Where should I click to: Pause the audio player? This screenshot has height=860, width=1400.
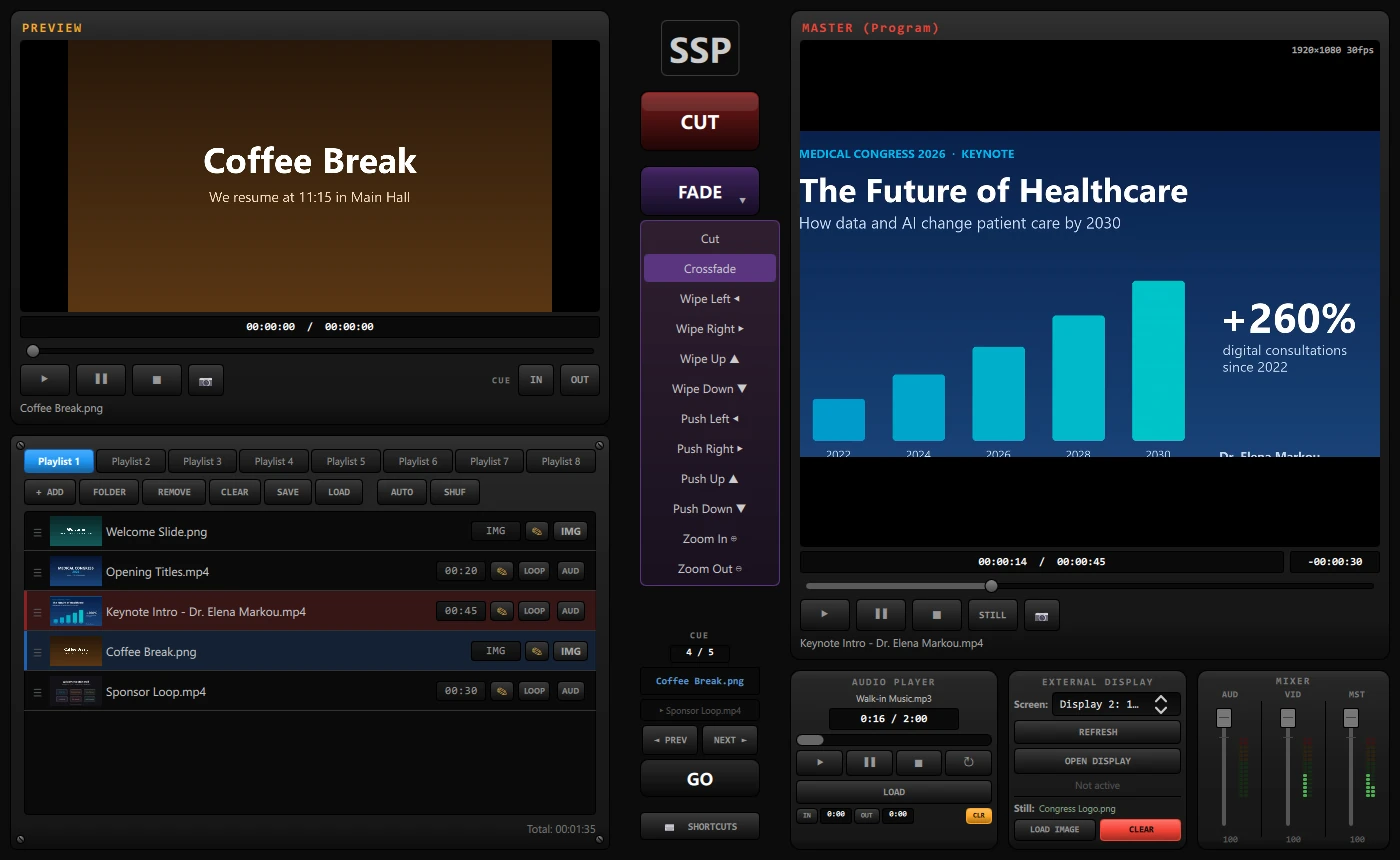pyautogui.click(x=869, y=762)
